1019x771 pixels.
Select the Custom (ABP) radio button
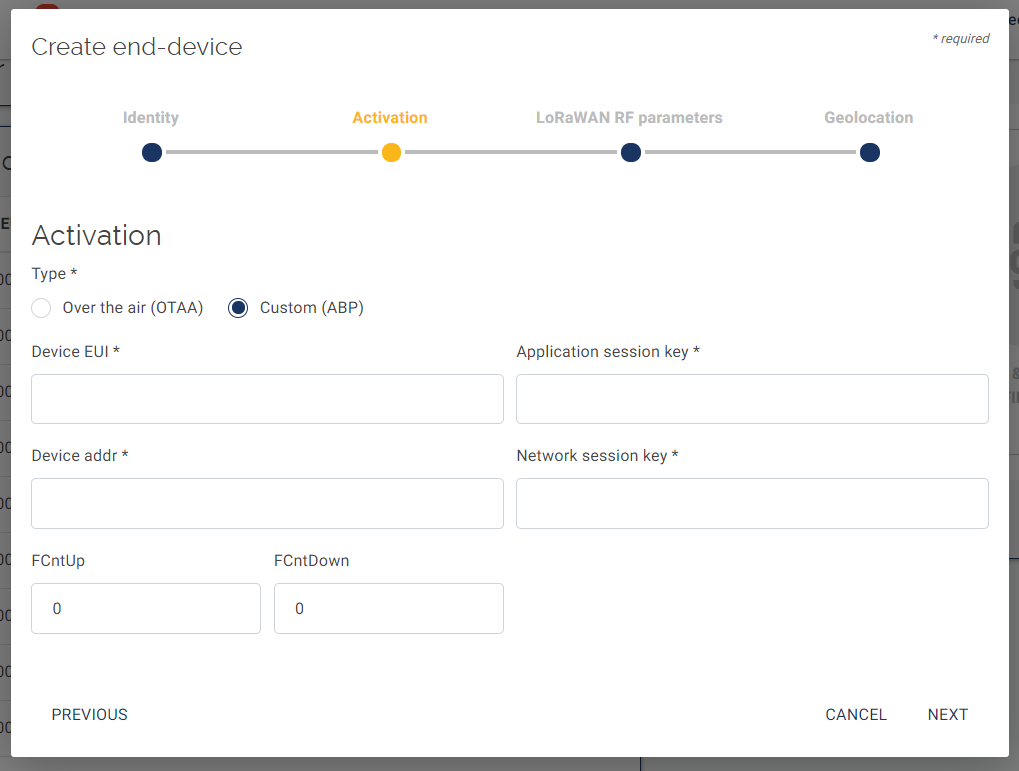tap(238, 308)
